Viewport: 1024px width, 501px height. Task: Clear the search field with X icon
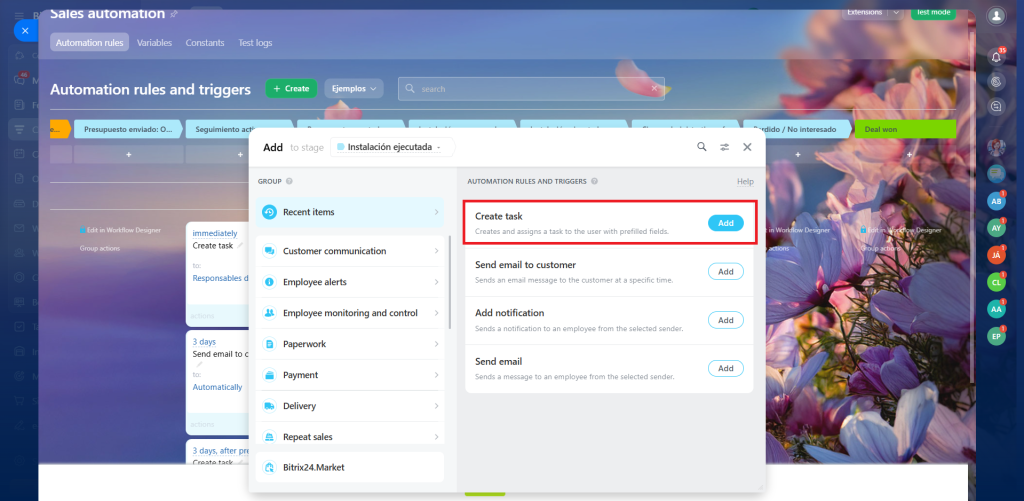coord(655,89)
